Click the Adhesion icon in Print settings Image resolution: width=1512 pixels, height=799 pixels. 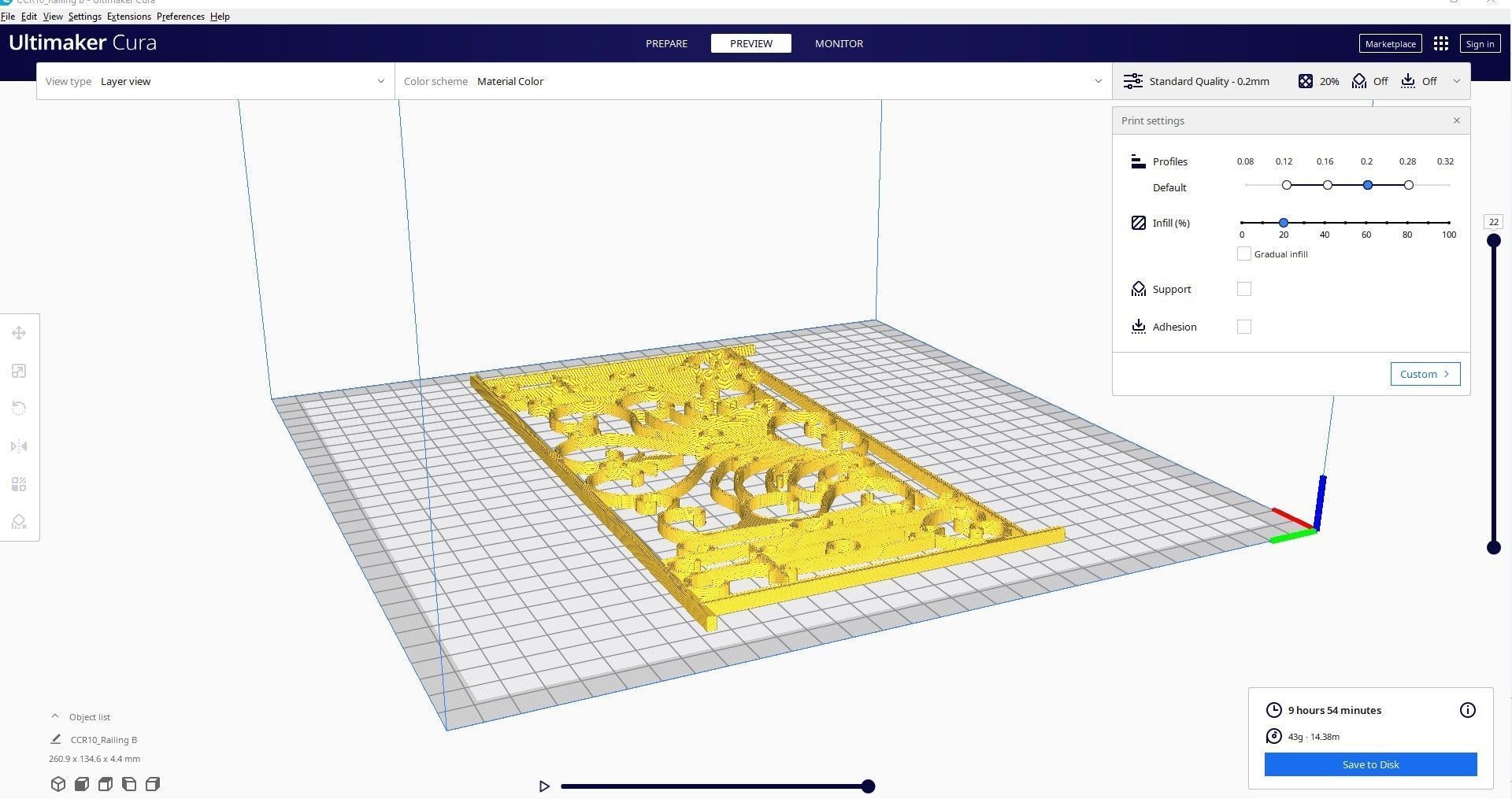tap(1138, 327)
